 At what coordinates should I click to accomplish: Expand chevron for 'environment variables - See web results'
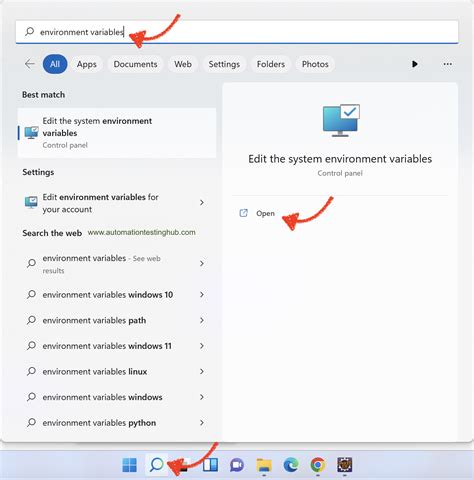click(x=202, y=263)
